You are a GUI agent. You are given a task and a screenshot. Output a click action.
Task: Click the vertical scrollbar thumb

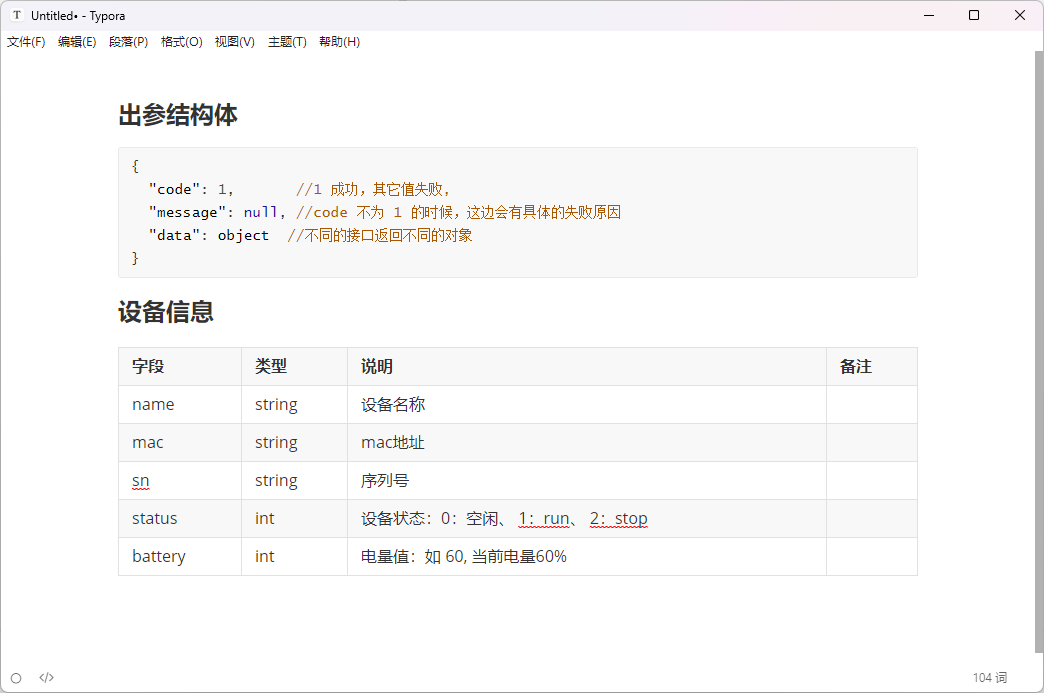pos(1039,351)
